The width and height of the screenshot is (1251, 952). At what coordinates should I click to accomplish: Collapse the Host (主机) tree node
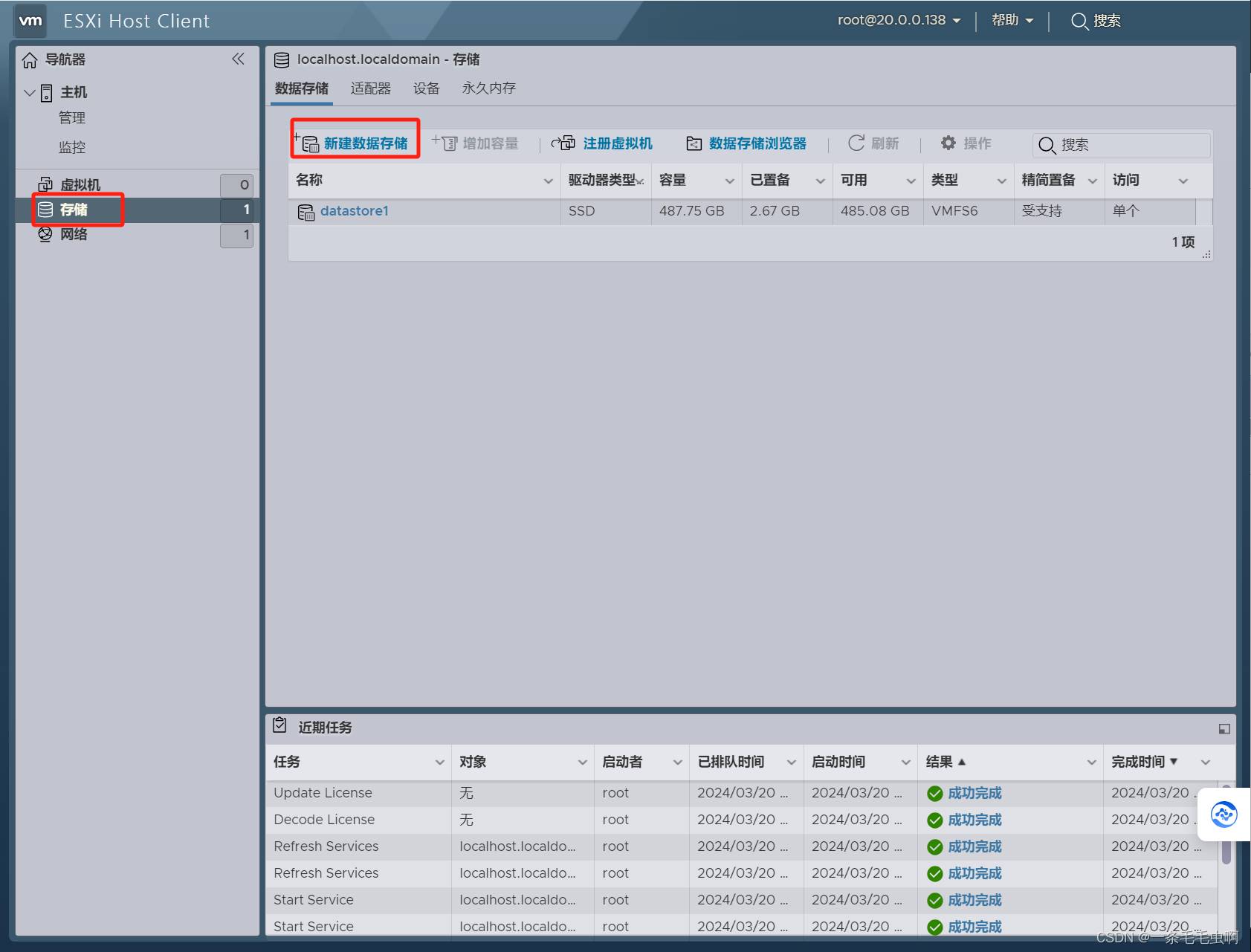click(30, 93)
